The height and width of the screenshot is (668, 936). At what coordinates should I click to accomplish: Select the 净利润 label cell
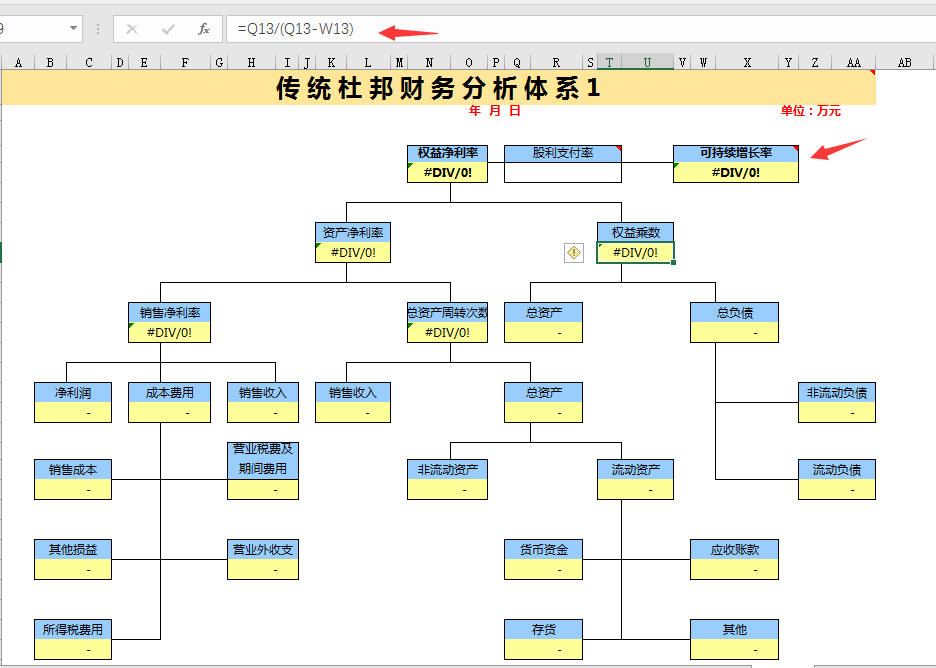(x=73, y=393)
